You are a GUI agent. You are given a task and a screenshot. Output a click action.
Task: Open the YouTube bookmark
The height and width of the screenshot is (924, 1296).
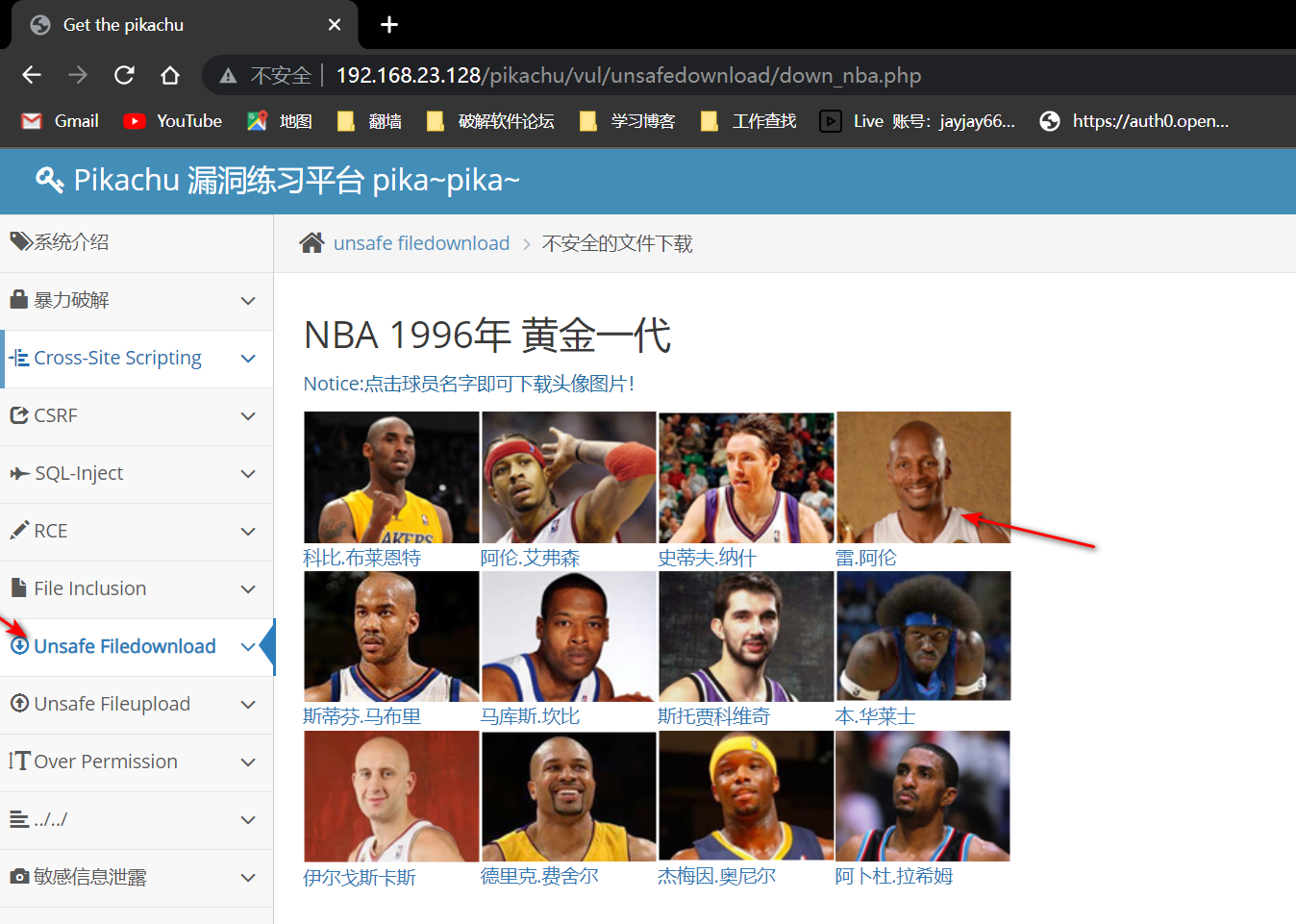click(173, 121)
